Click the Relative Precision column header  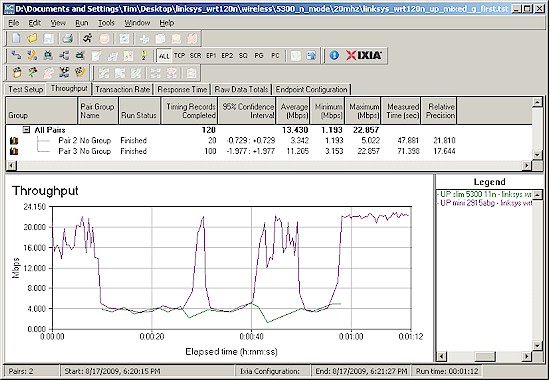[x=439, y=111]
